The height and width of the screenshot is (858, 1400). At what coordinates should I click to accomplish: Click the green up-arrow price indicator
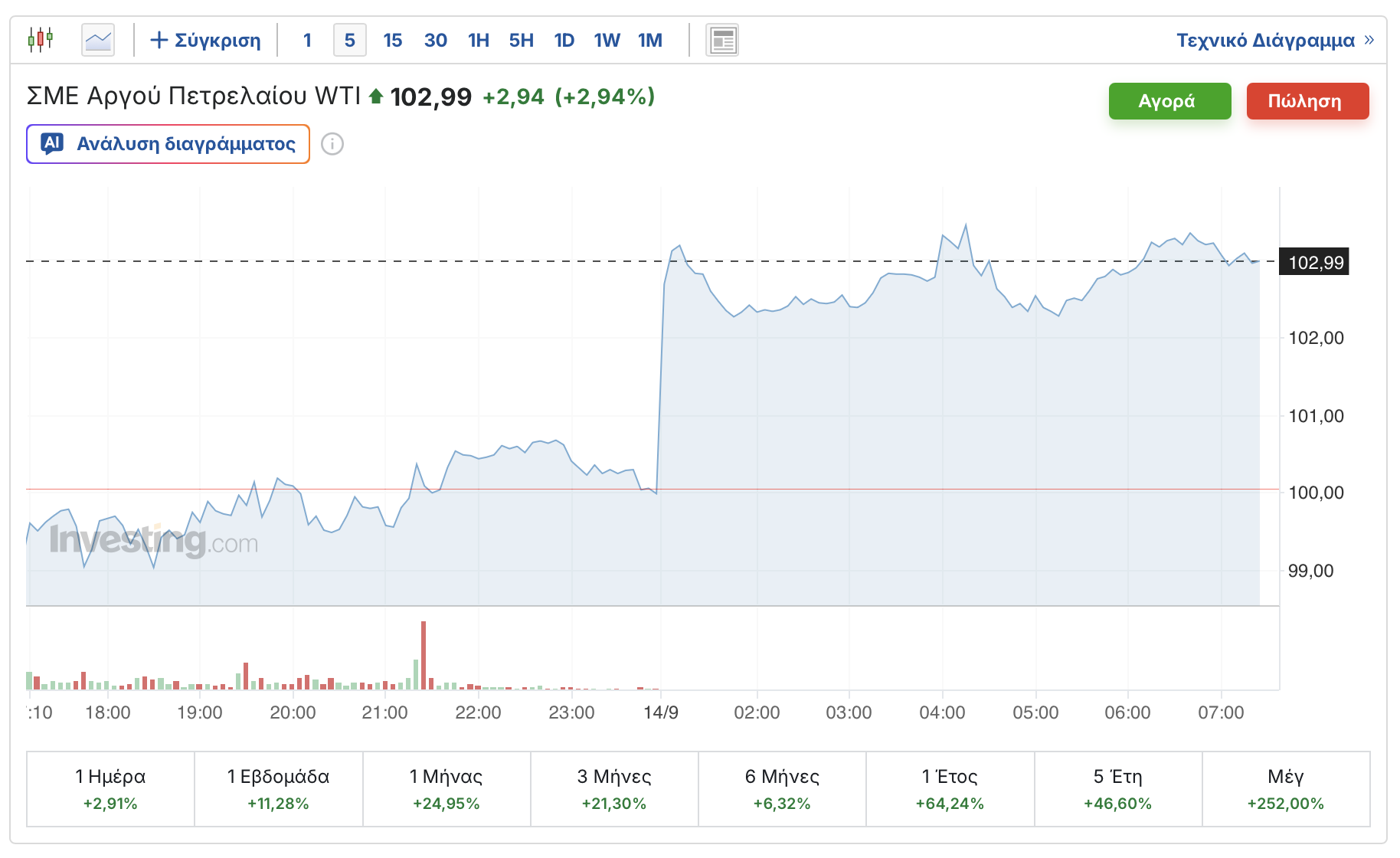(x=376, y=97)
